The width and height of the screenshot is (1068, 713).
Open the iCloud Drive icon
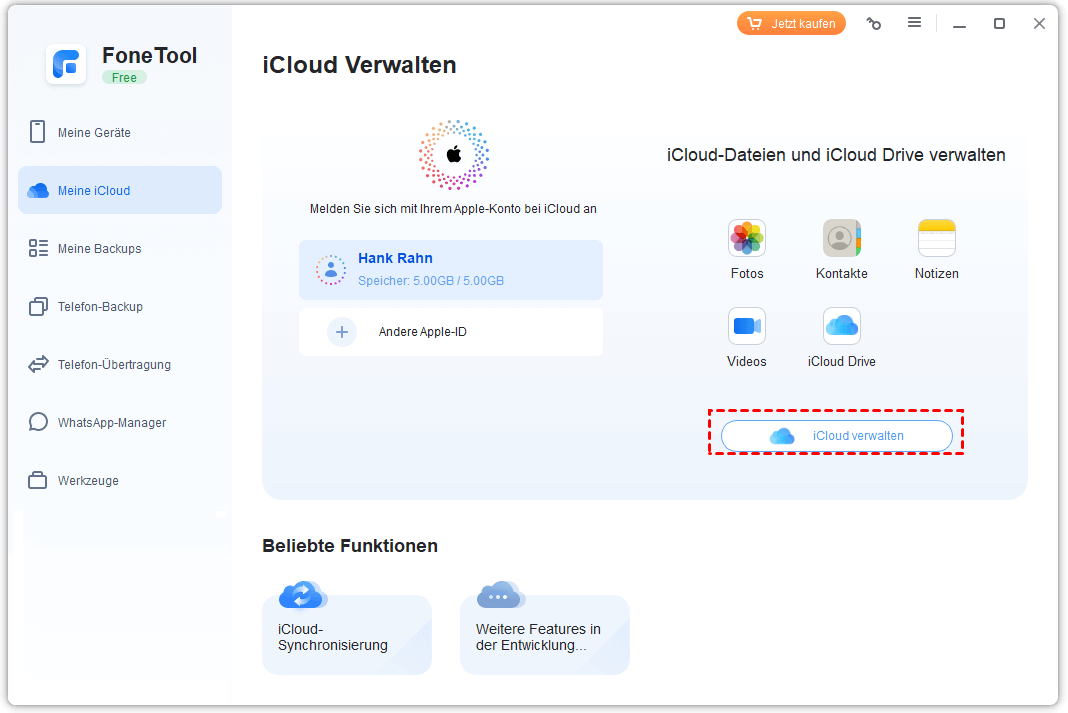(x=842, y=327)
